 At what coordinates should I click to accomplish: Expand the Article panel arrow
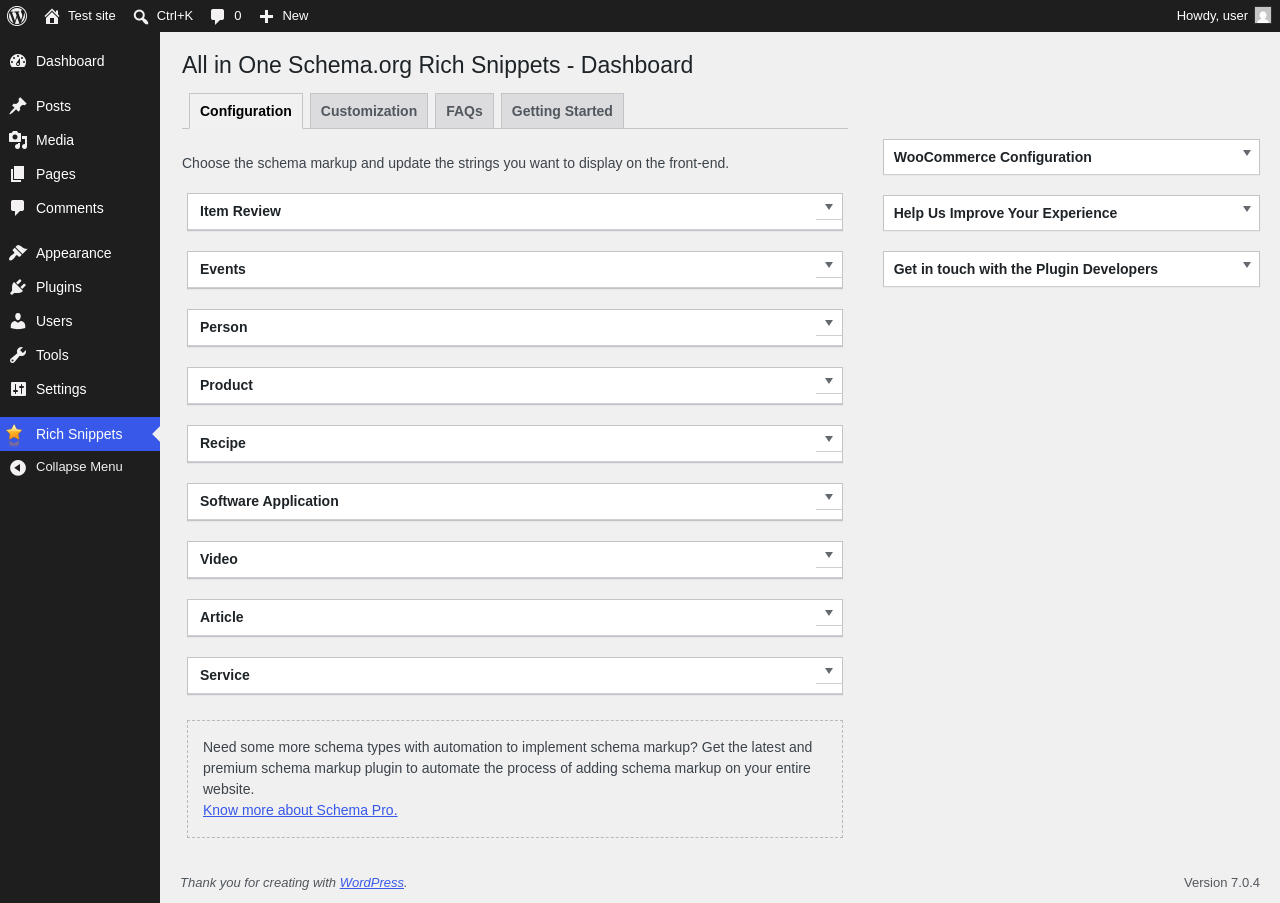click(x=829, y=613)
